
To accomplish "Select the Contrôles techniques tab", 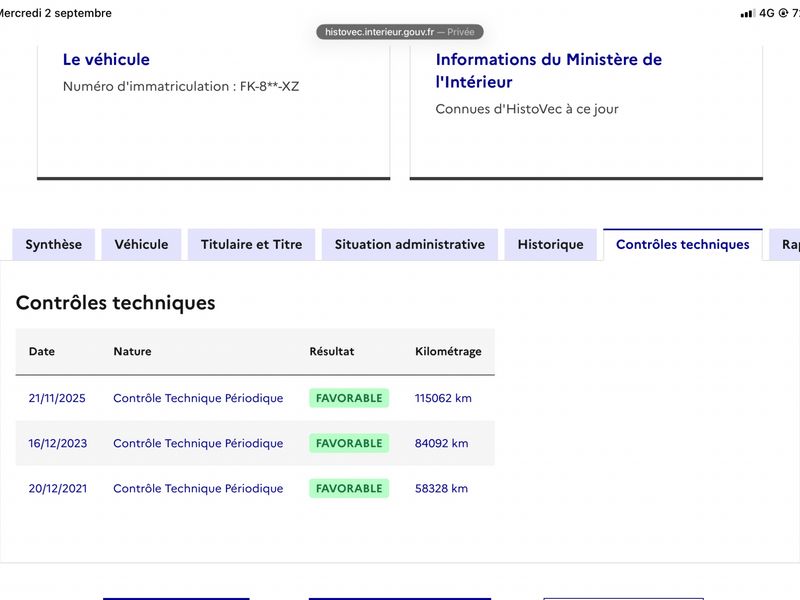I will click(x=683, y=244).
